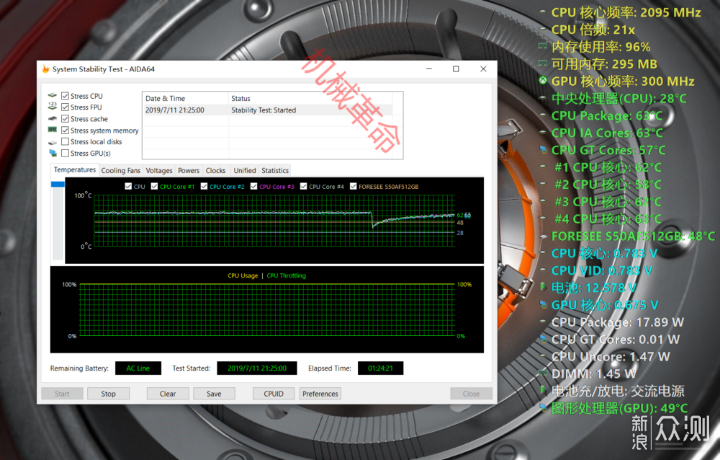Click the CPU Throttling legend label
The image size is (720, 460).
[286, 275]
